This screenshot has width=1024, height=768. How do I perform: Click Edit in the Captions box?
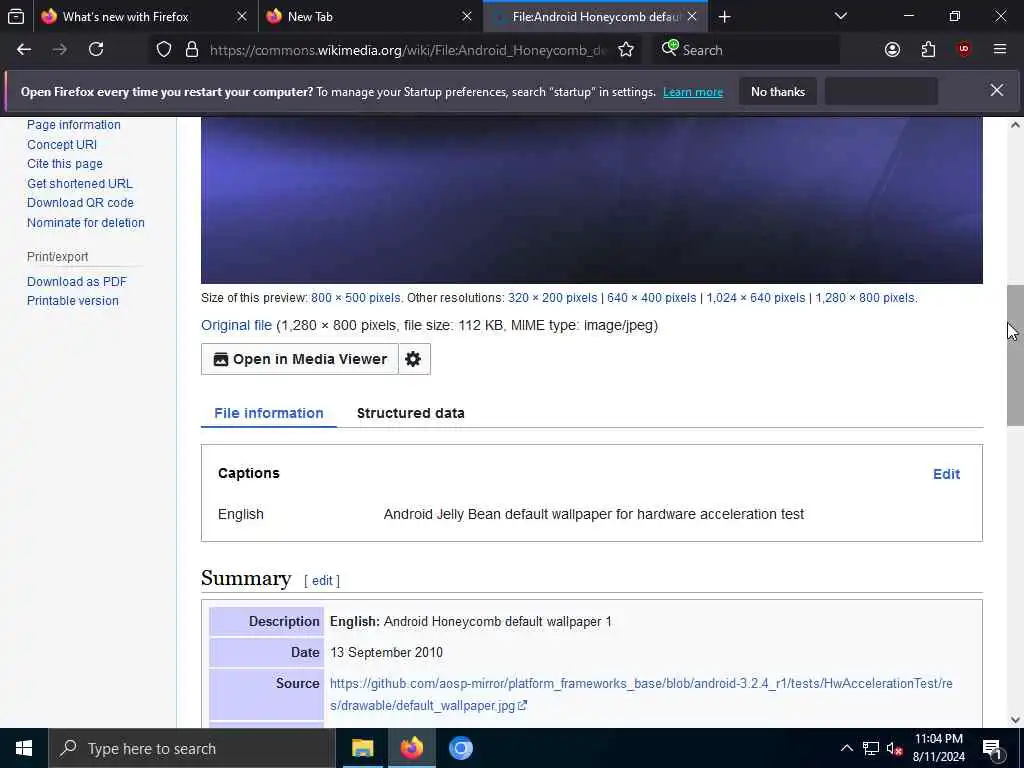[x=946, y=474]
